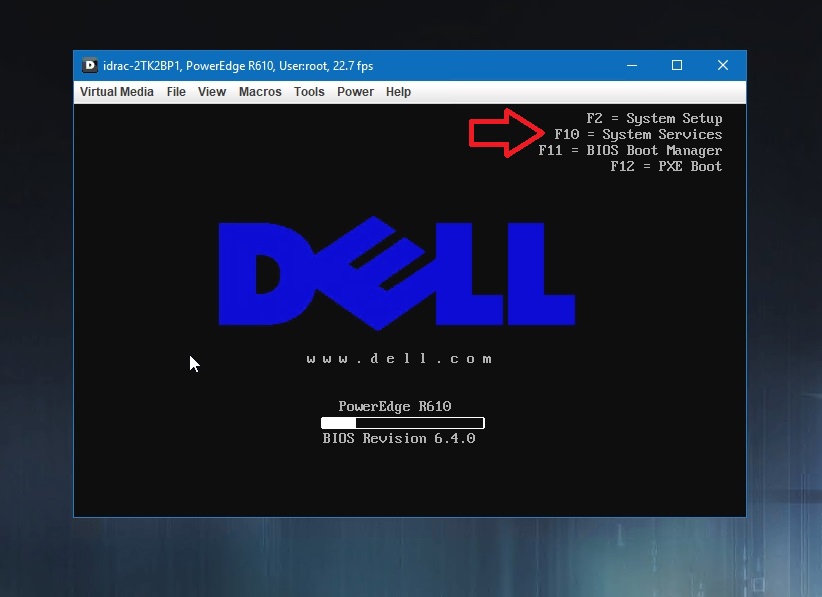The height and width of the screenshot is (597, 822).
Task: Click the BIOS boot progress bar
Action: coord(403,422)
